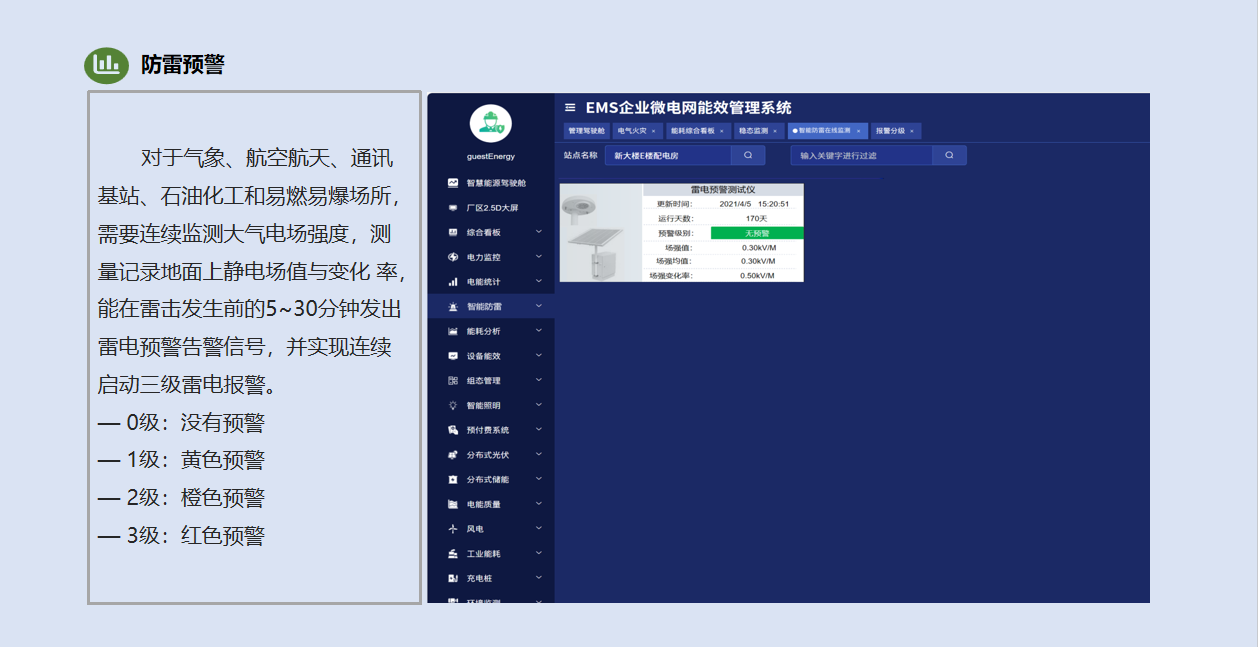Expand the 预付费系统 menu chevron
1258x647 pixels.
pyautogui.click(x=539, y=430)
